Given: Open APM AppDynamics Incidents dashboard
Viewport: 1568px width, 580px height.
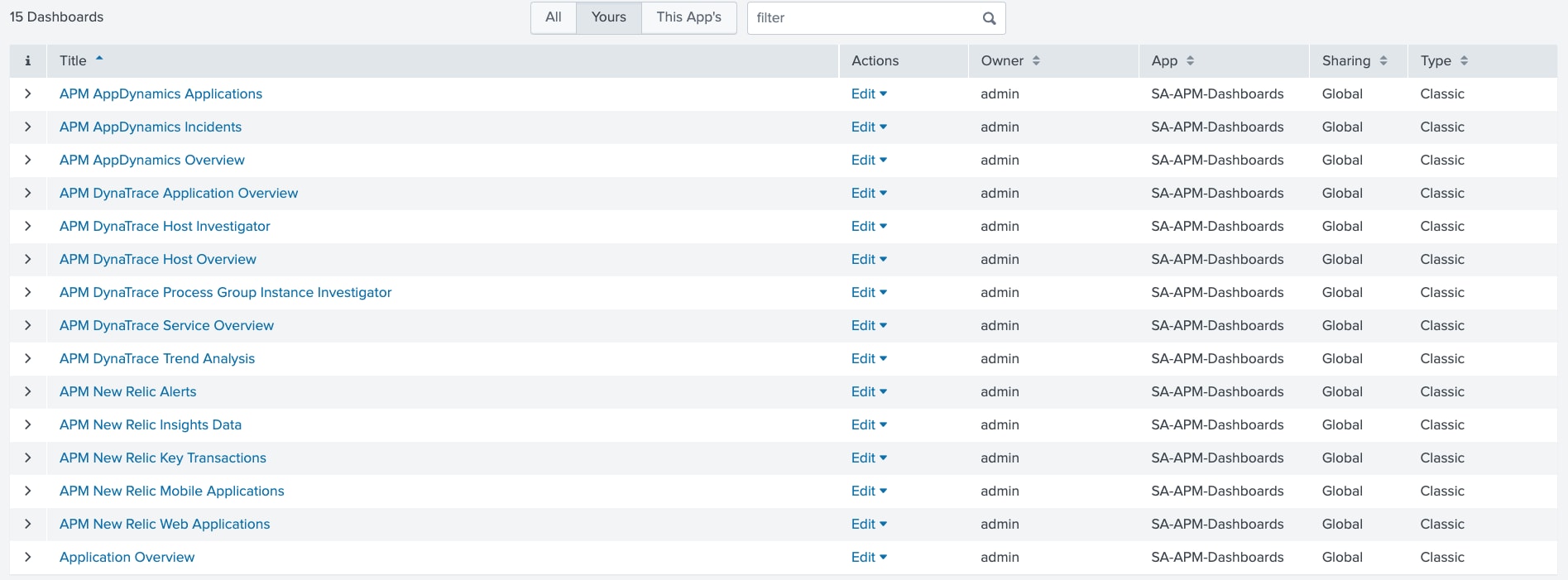Looking at the screenshot, I should pos(151,127).
